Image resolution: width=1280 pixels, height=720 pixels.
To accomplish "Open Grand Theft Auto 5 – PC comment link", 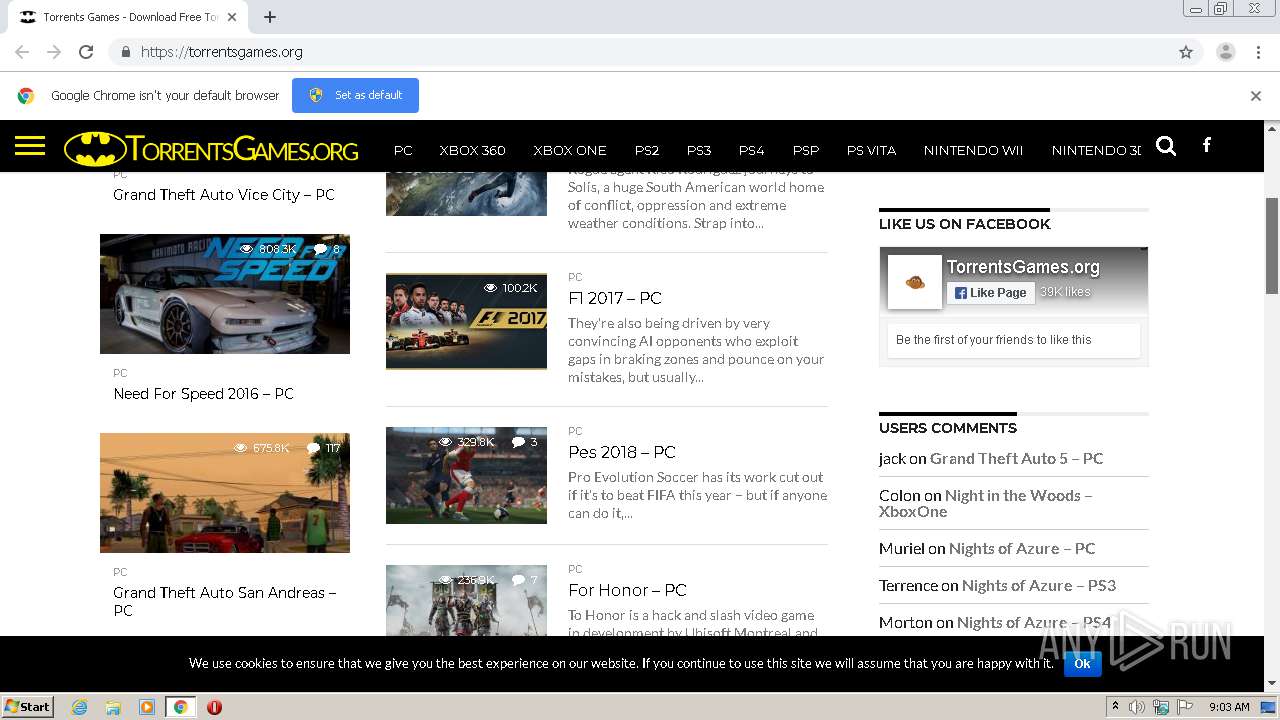I will (x=1016, y=458).
